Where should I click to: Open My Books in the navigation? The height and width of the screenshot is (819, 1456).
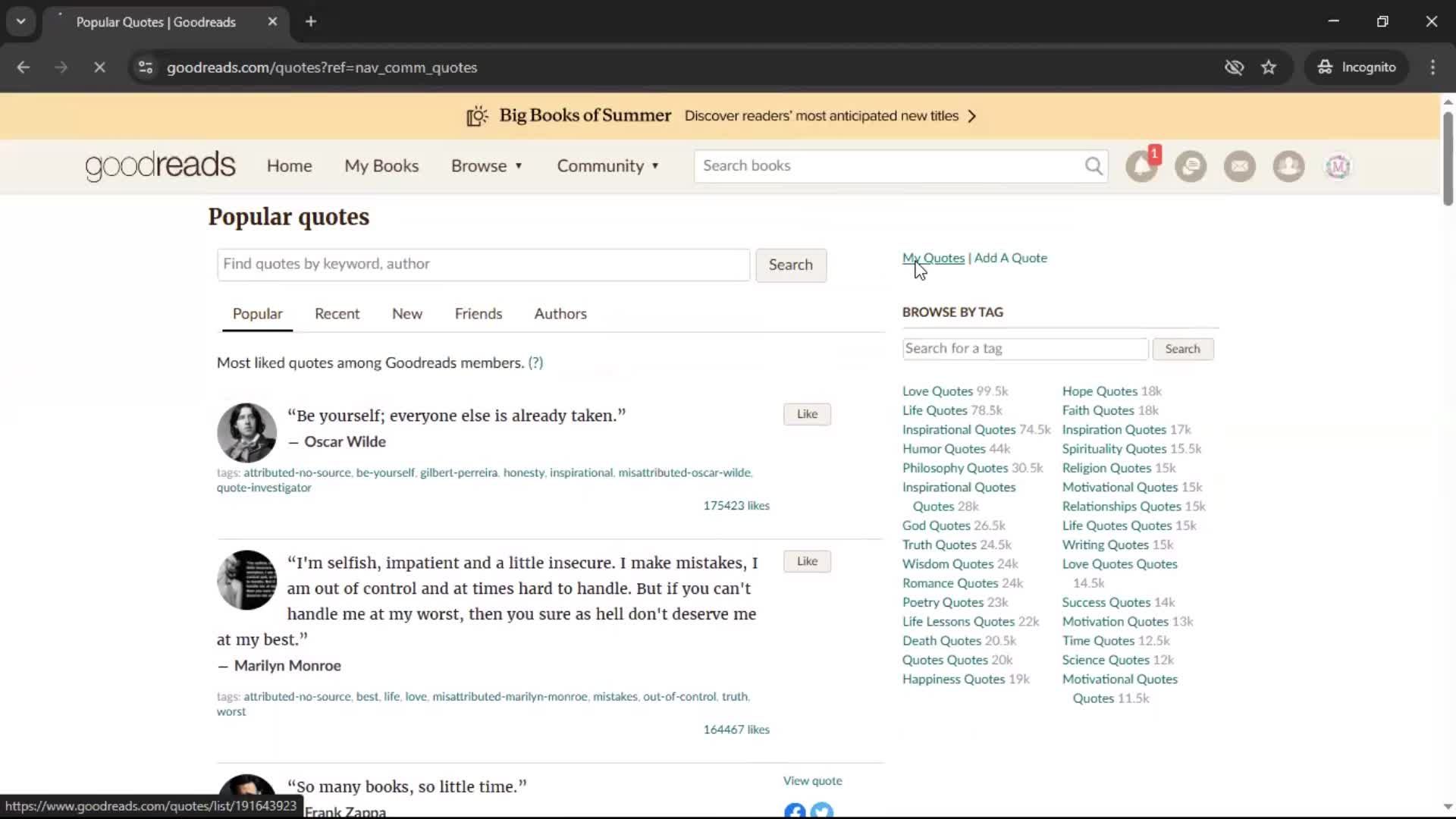pyautogui.click(x=381, y=166)
